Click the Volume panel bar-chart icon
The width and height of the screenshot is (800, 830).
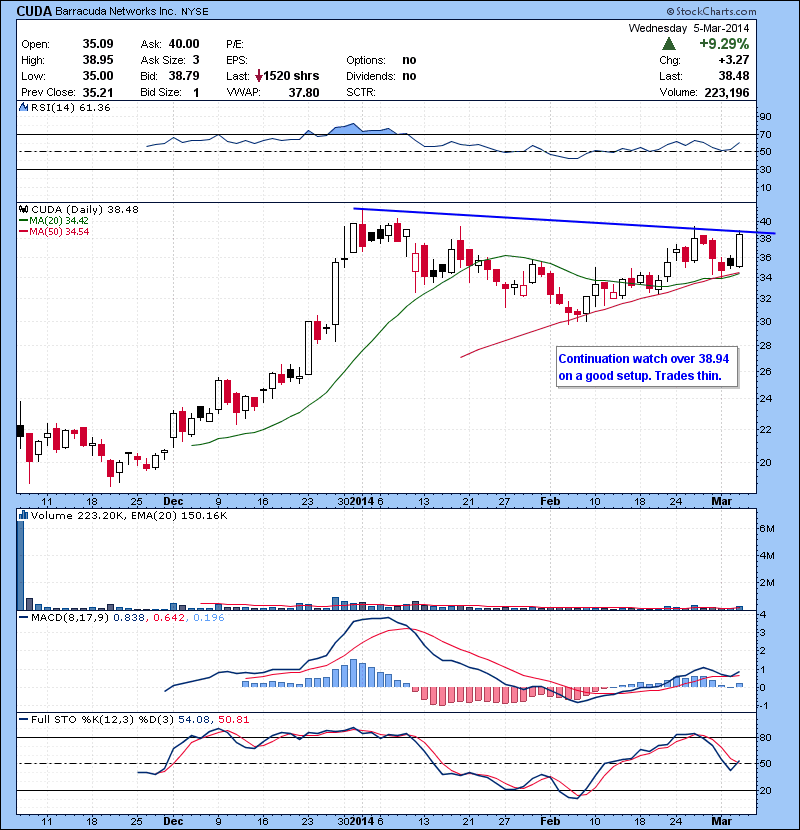pos(23,515)
